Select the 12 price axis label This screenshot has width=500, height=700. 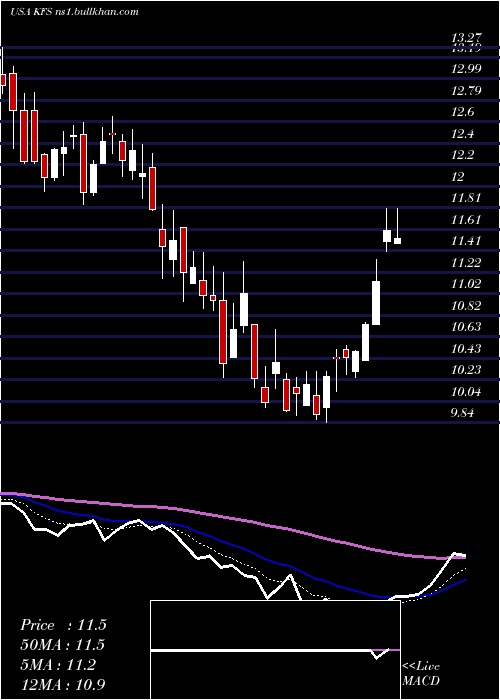coord(458,176)
